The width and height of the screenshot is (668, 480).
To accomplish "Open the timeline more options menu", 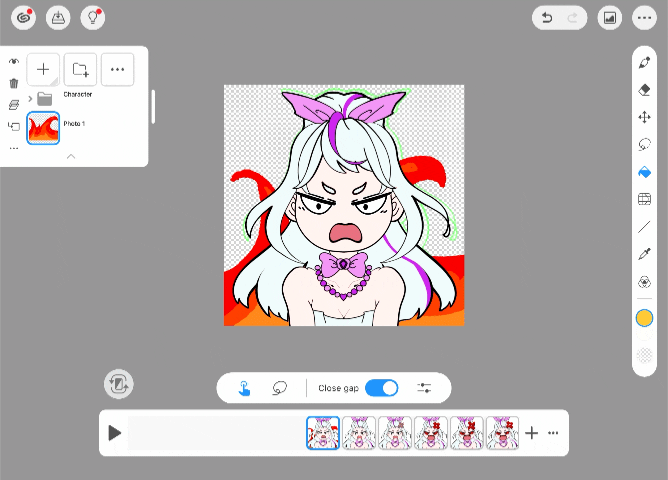I will coord(553,433).
